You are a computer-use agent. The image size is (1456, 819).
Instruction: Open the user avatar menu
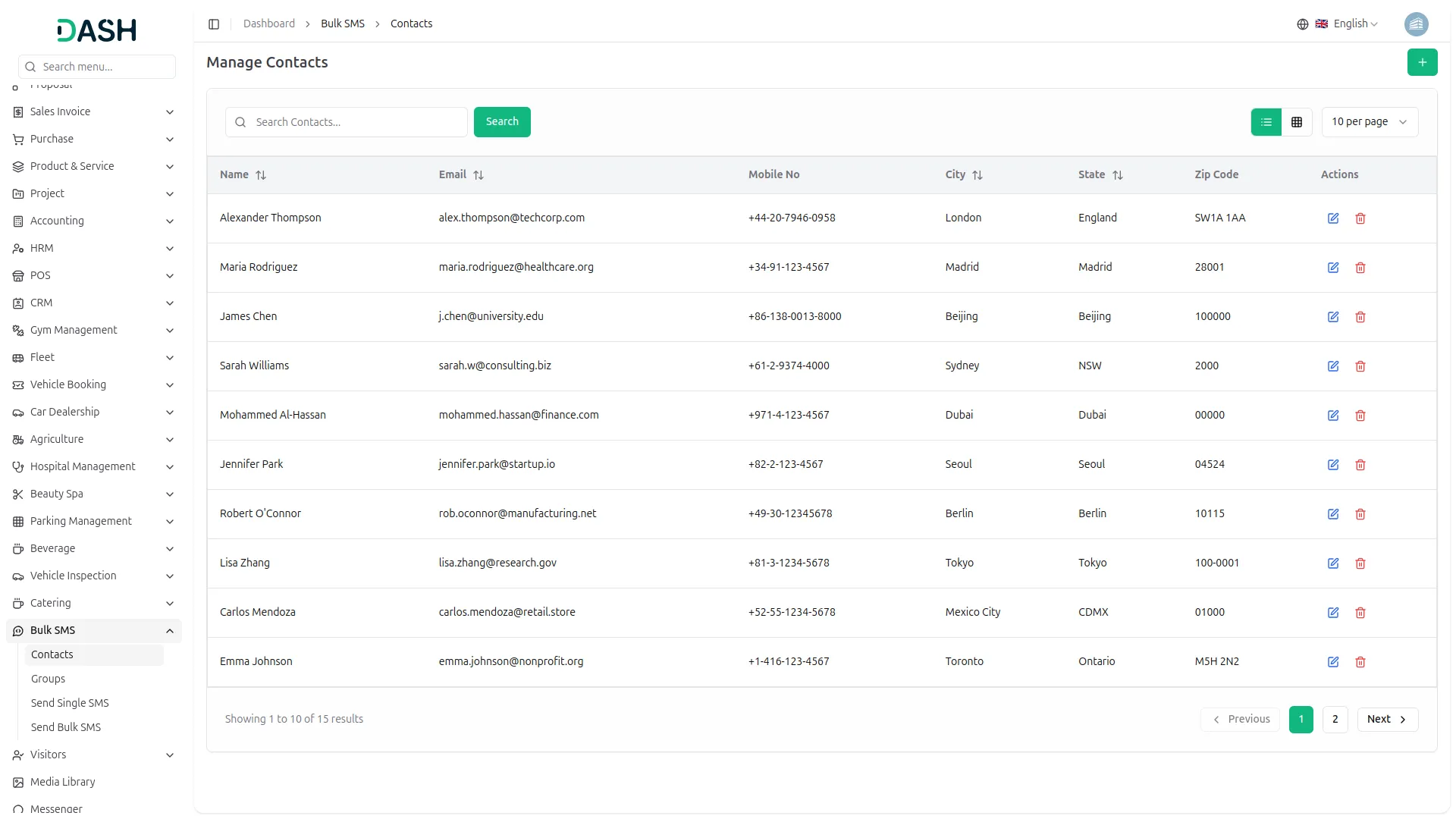tap(1416, 24)
